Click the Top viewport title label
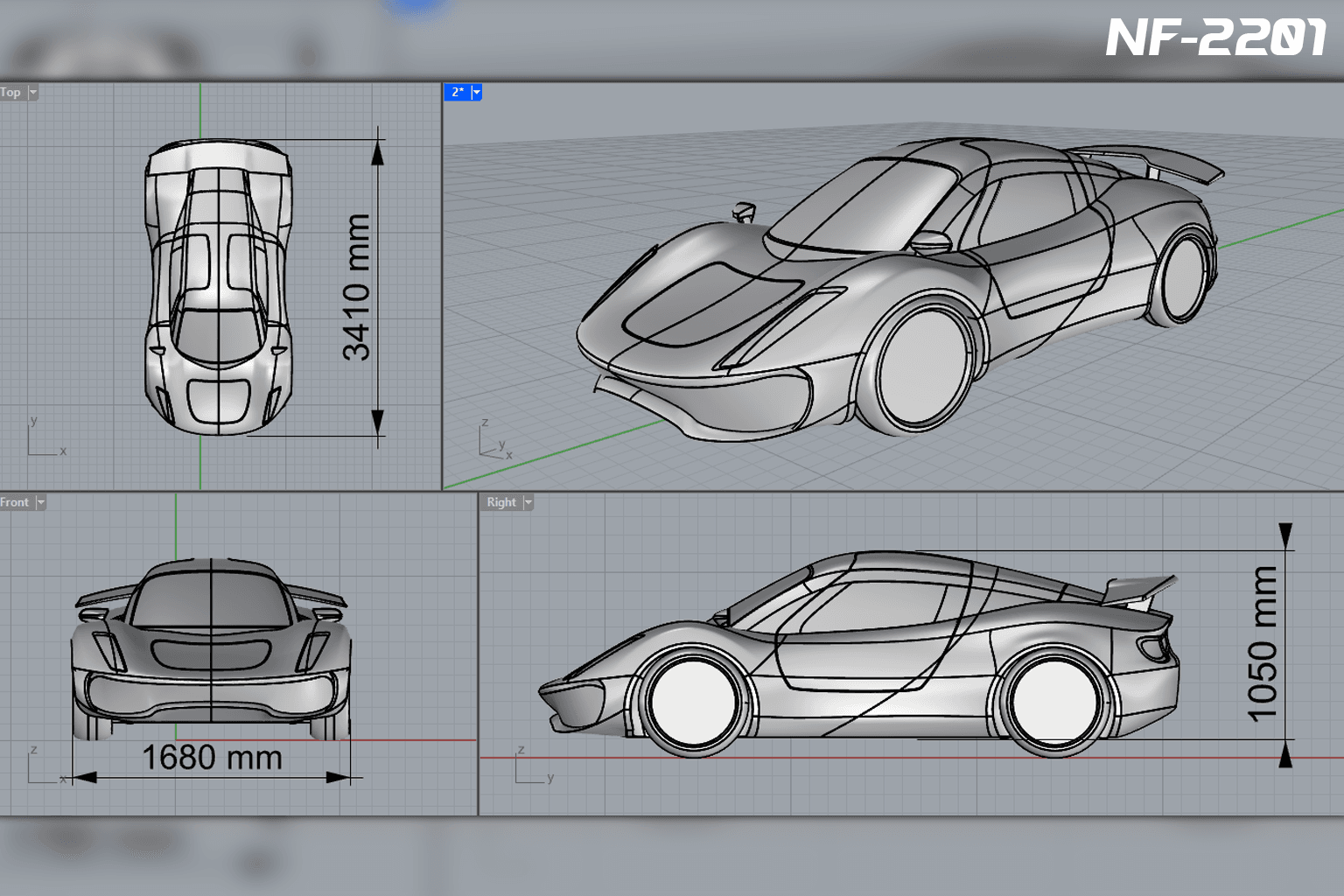Viewport: 1344px width, 896px height. click(10, 92)
